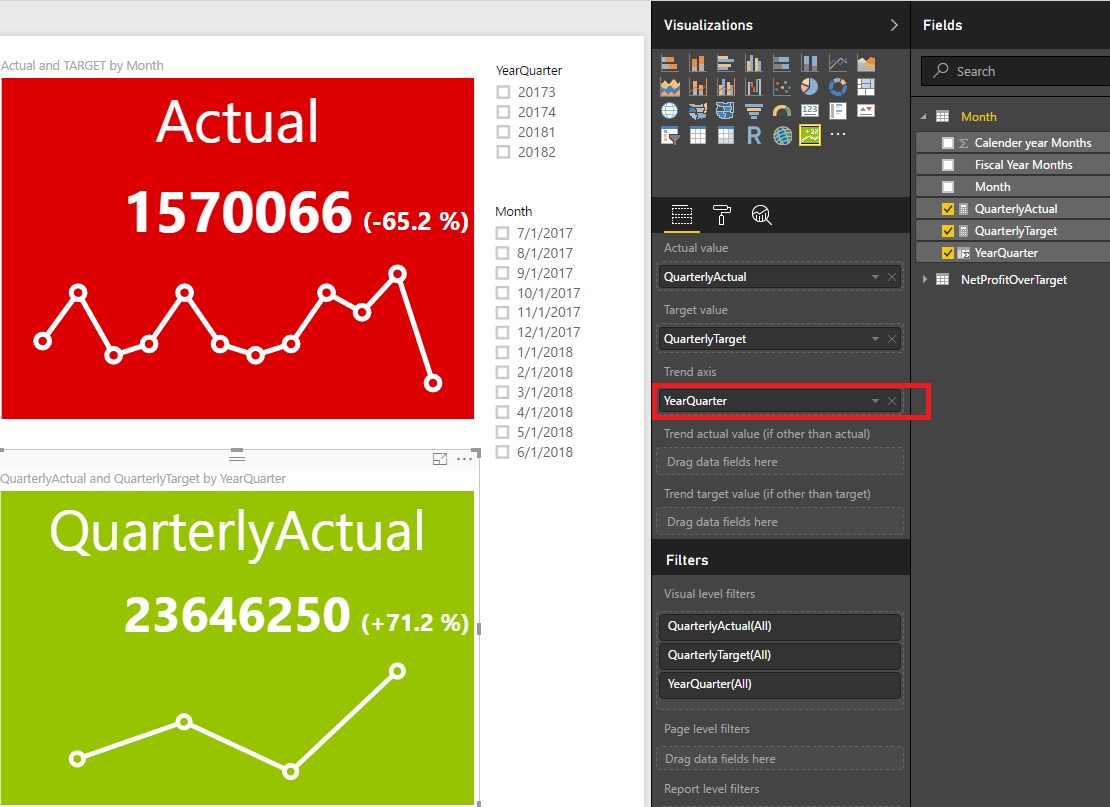1110x807 pixels.
Task: Select the Map globe visual
Action: [669, 110]
